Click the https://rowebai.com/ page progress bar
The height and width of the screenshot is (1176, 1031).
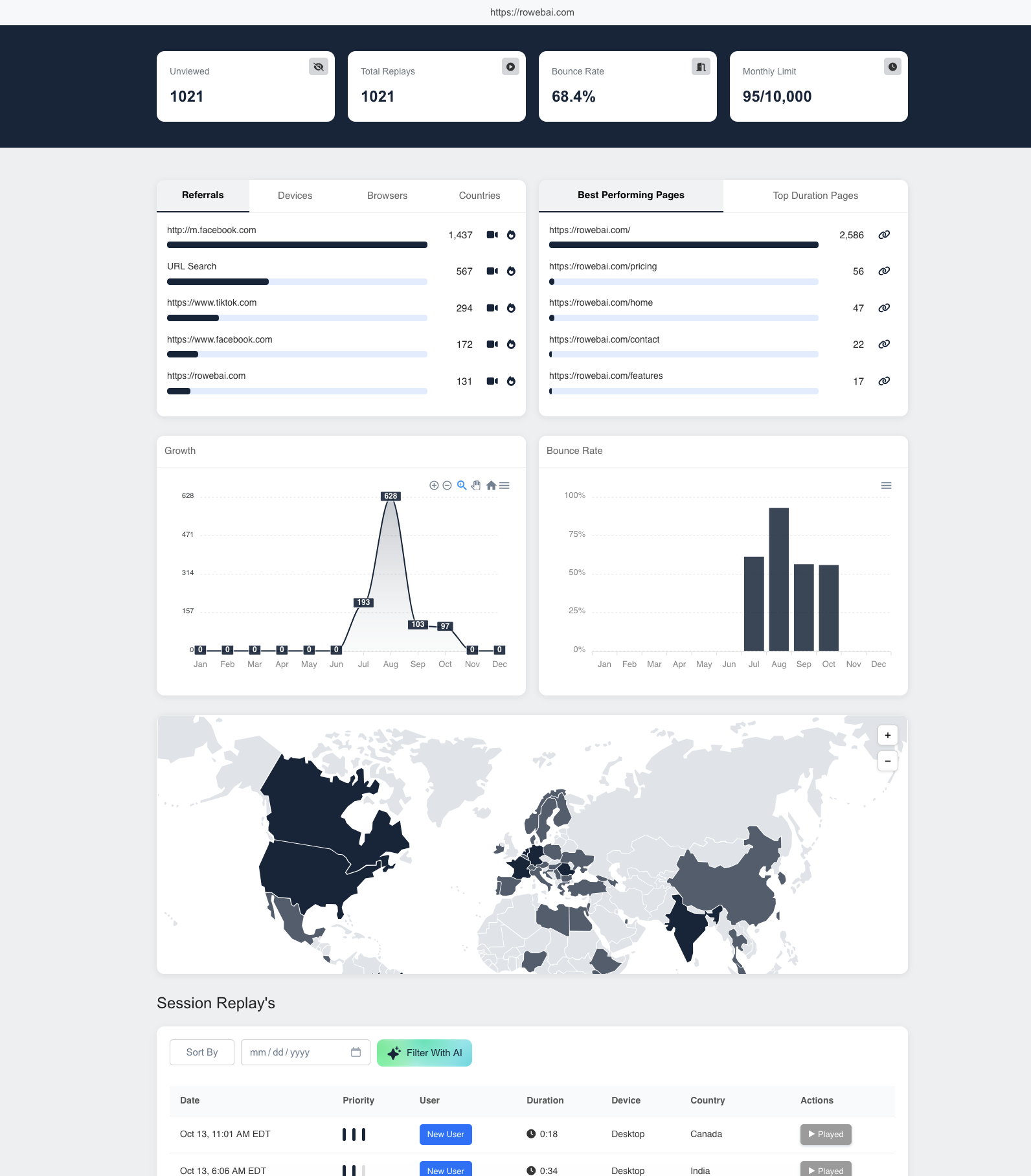(x=684, y=245)
